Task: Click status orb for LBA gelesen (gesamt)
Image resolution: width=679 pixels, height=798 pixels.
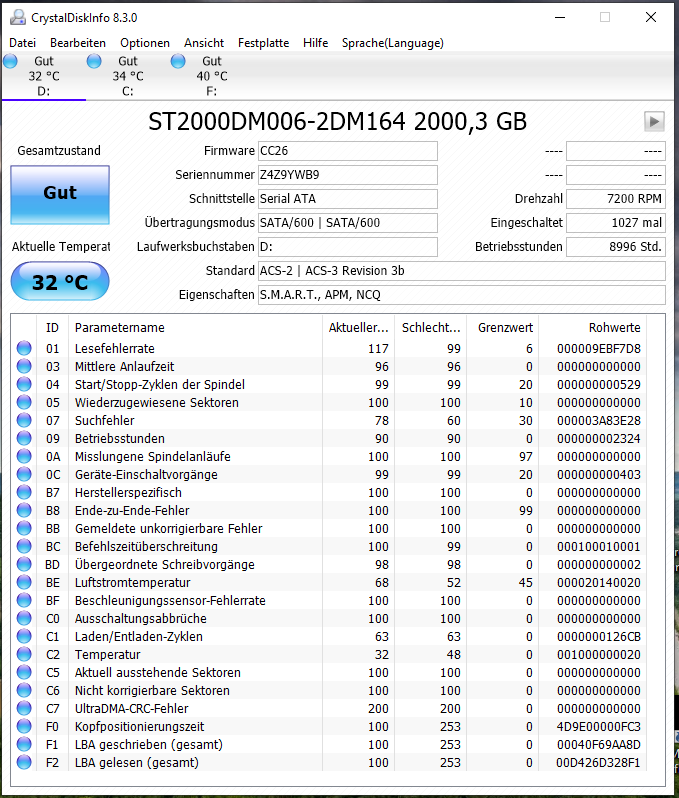Action: click(x=24, y=762)
